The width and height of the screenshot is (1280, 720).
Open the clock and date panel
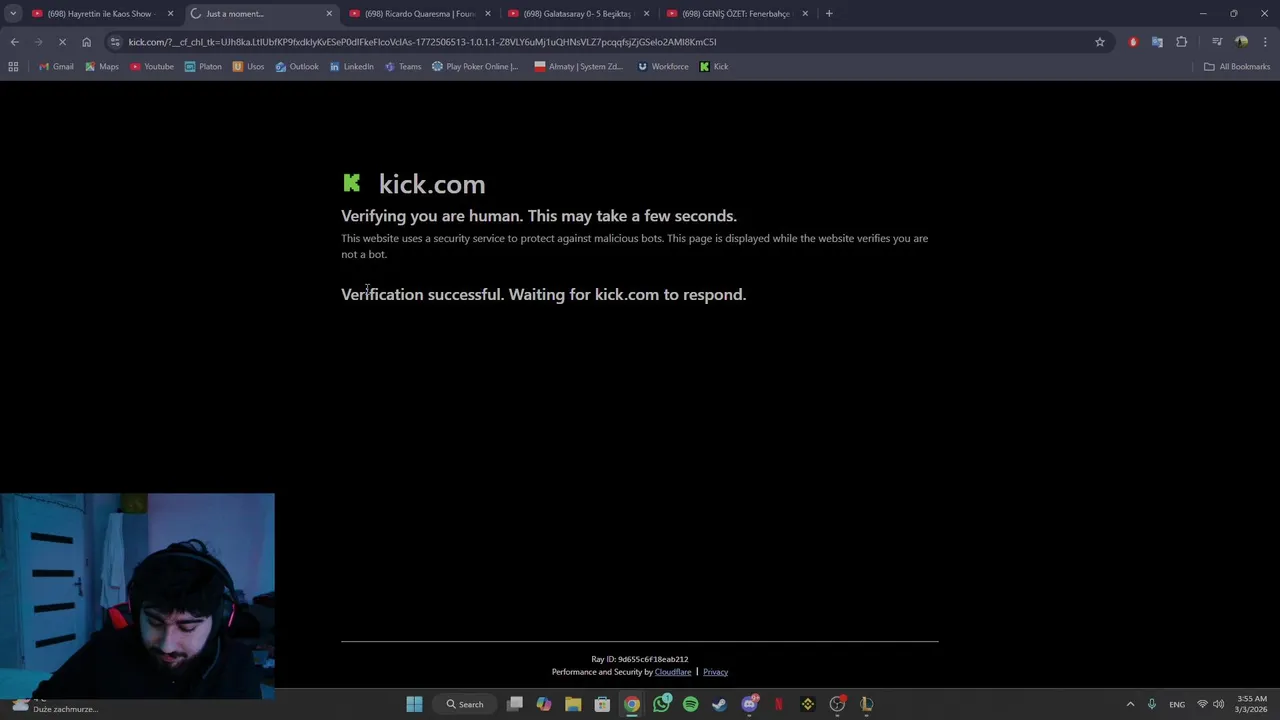(1252, 704)
